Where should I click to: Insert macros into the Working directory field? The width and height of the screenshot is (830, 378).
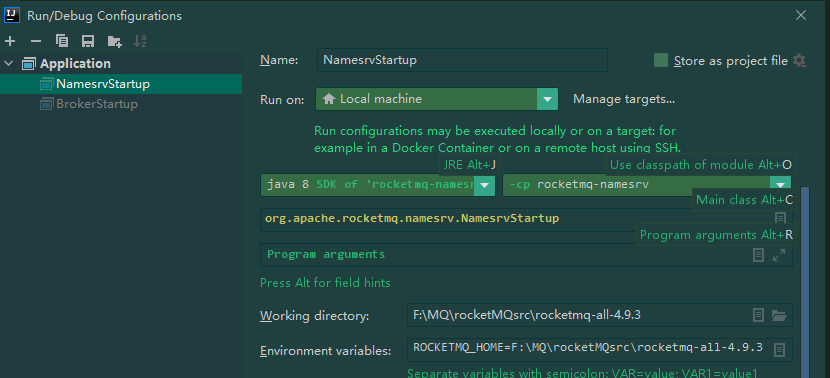[759, 316]
